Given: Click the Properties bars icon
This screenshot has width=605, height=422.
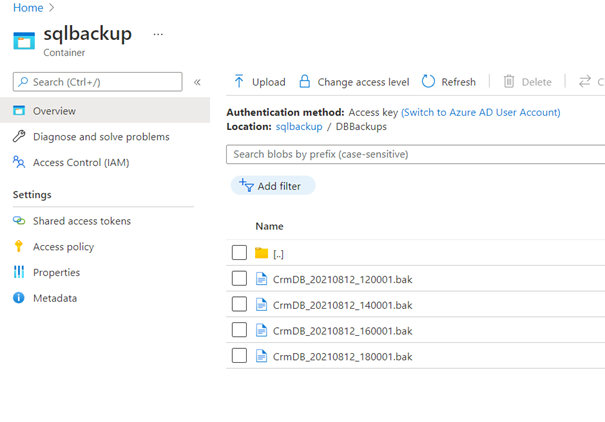Looking at the screenshot, I should [x=19, y=272].
